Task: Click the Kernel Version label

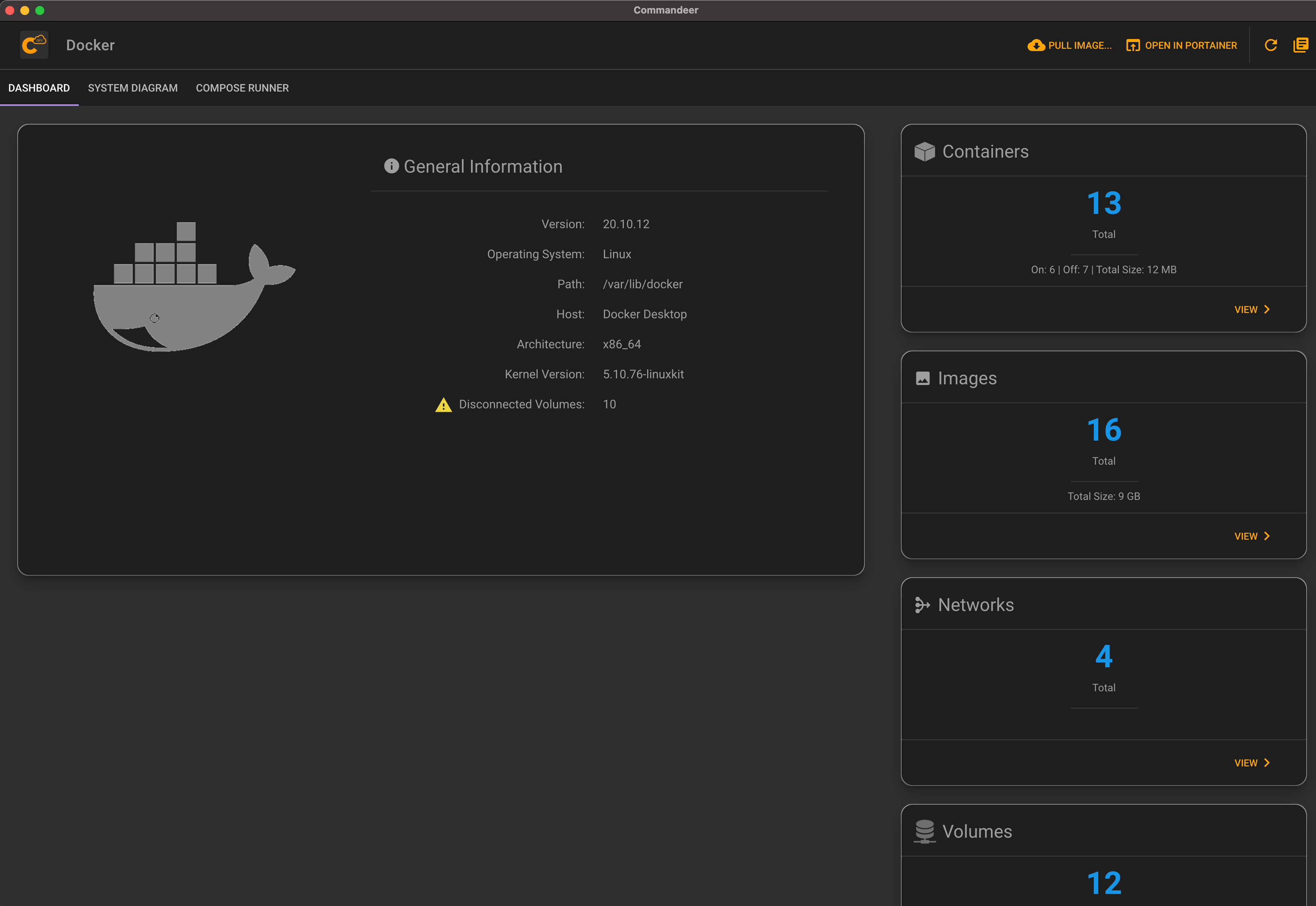Action: coord(544,375)
